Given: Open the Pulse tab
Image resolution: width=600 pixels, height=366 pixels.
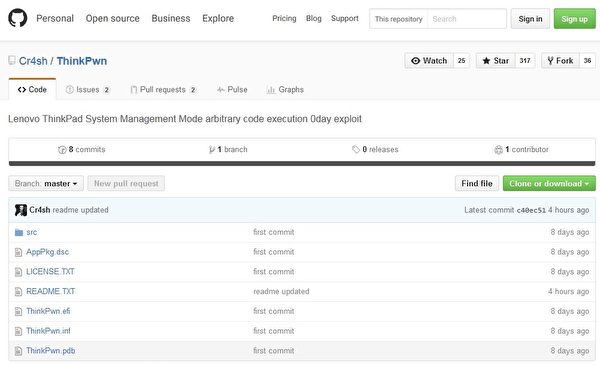Looking at the screenshot, I should (x=232, y=90).
